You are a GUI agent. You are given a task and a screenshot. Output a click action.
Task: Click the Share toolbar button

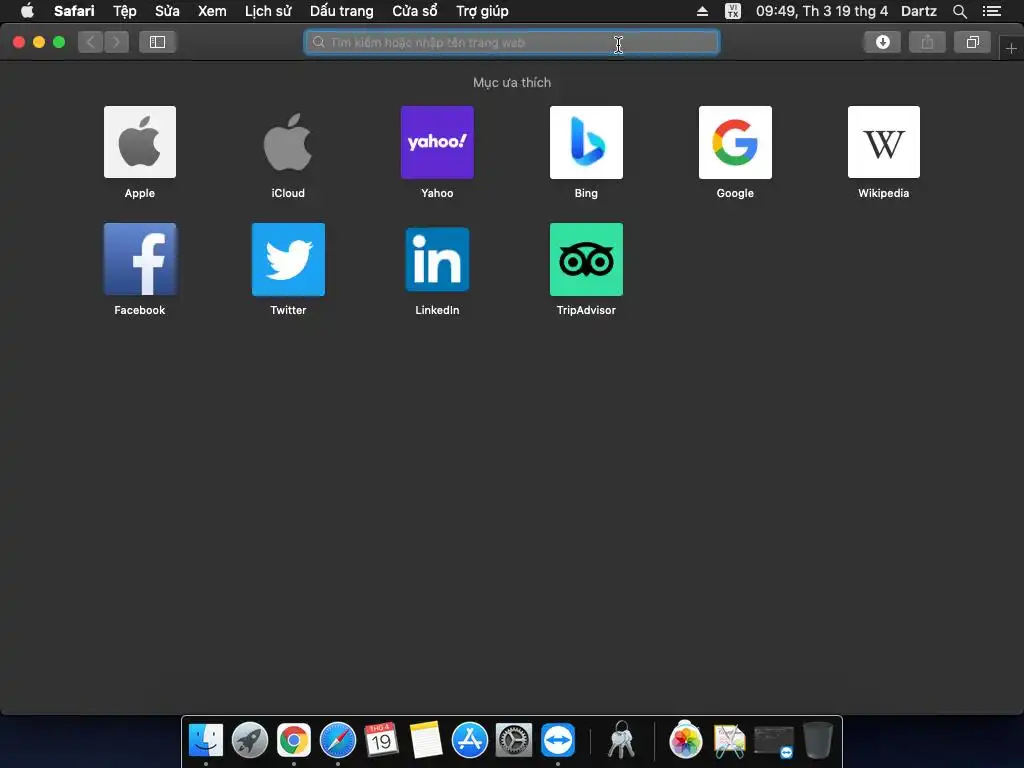927,42
